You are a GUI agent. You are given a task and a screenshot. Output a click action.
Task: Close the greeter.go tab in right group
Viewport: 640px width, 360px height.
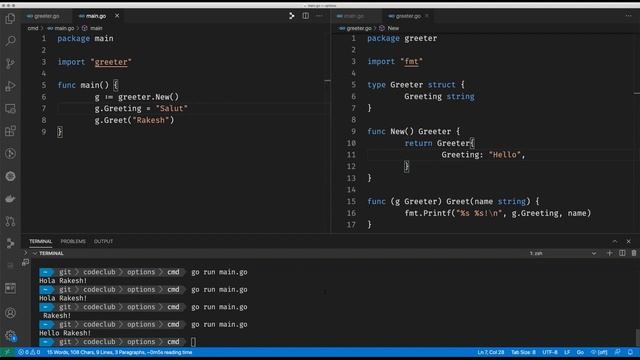(x=427, y=16)
